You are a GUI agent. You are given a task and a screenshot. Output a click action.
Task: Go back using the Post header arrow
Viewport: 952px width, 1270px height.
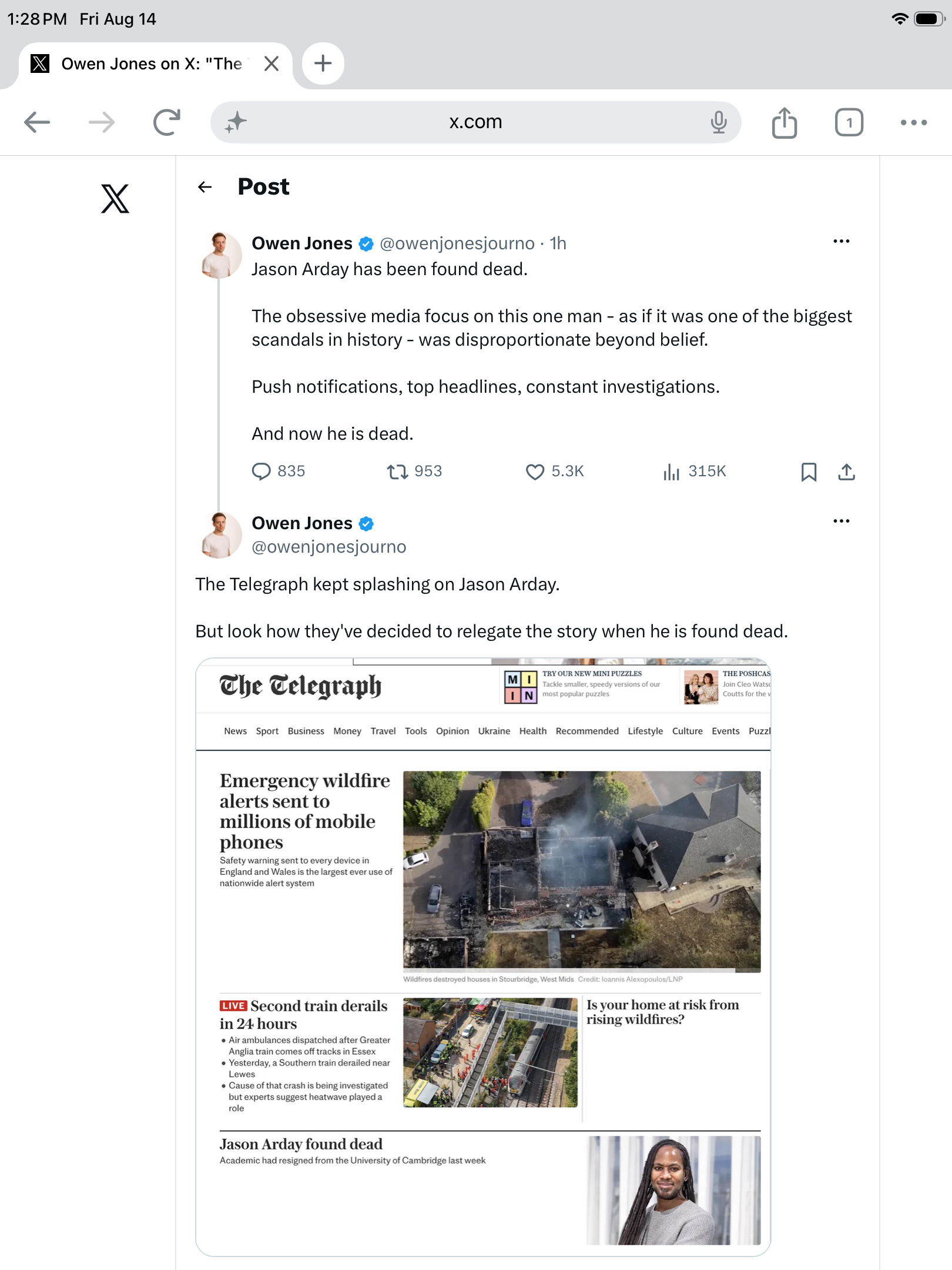coord(205,187)
